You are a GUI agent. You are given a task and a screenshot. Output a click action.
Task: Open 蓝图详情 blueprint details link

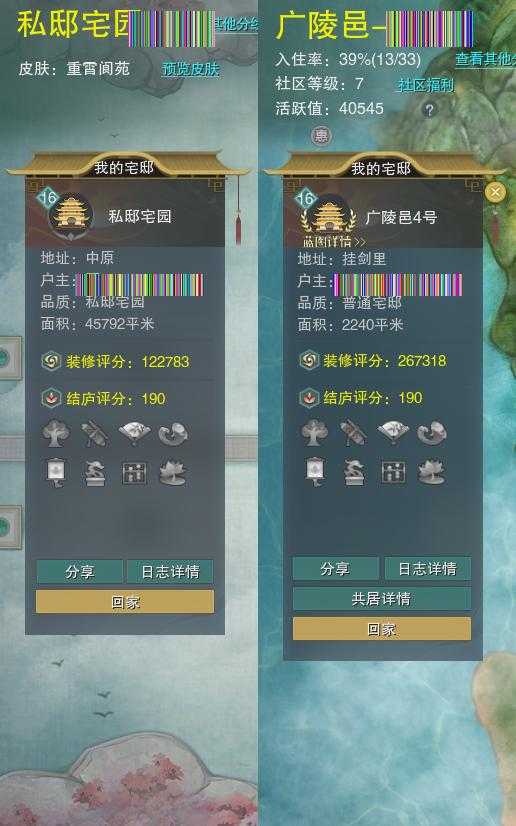(334, 242)
